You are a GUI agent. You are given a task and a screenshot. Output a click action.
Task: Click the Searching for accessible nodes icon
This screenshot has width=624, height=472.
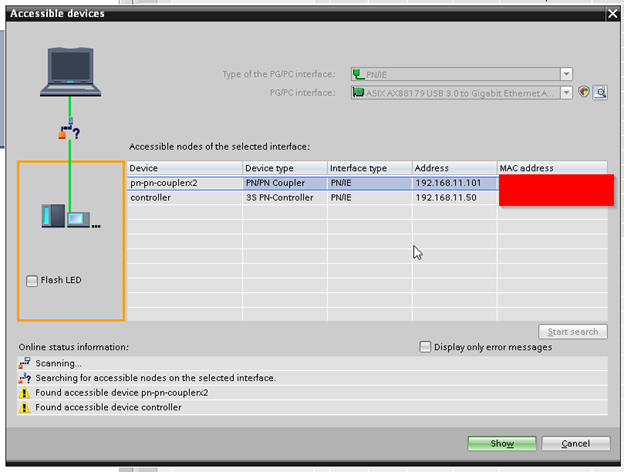pyautogui.click(x=24, y=378)
